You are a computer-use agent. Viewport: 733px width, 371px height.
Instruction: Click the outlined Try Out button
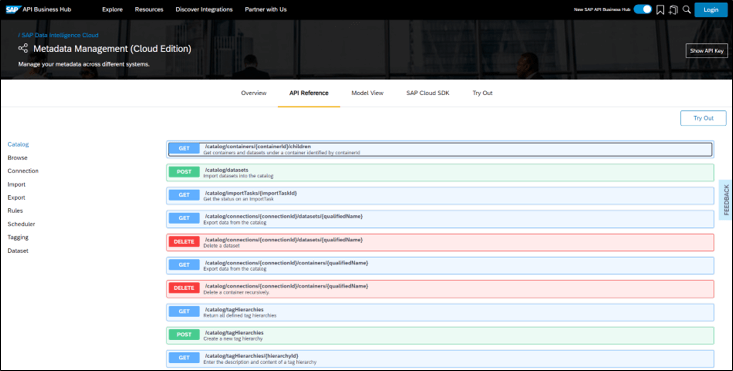703,118
